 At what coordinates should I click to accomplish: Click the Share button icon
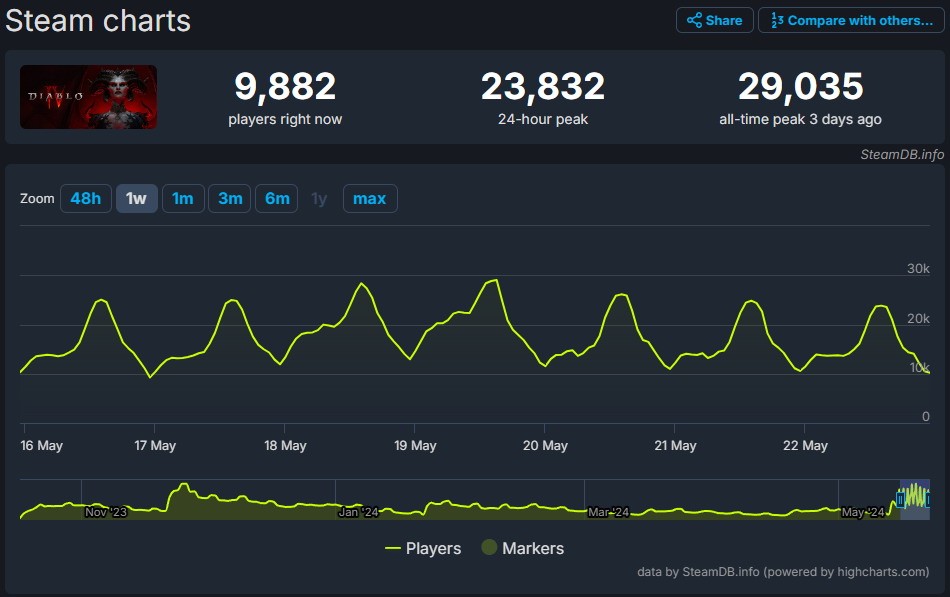point(694,20)
